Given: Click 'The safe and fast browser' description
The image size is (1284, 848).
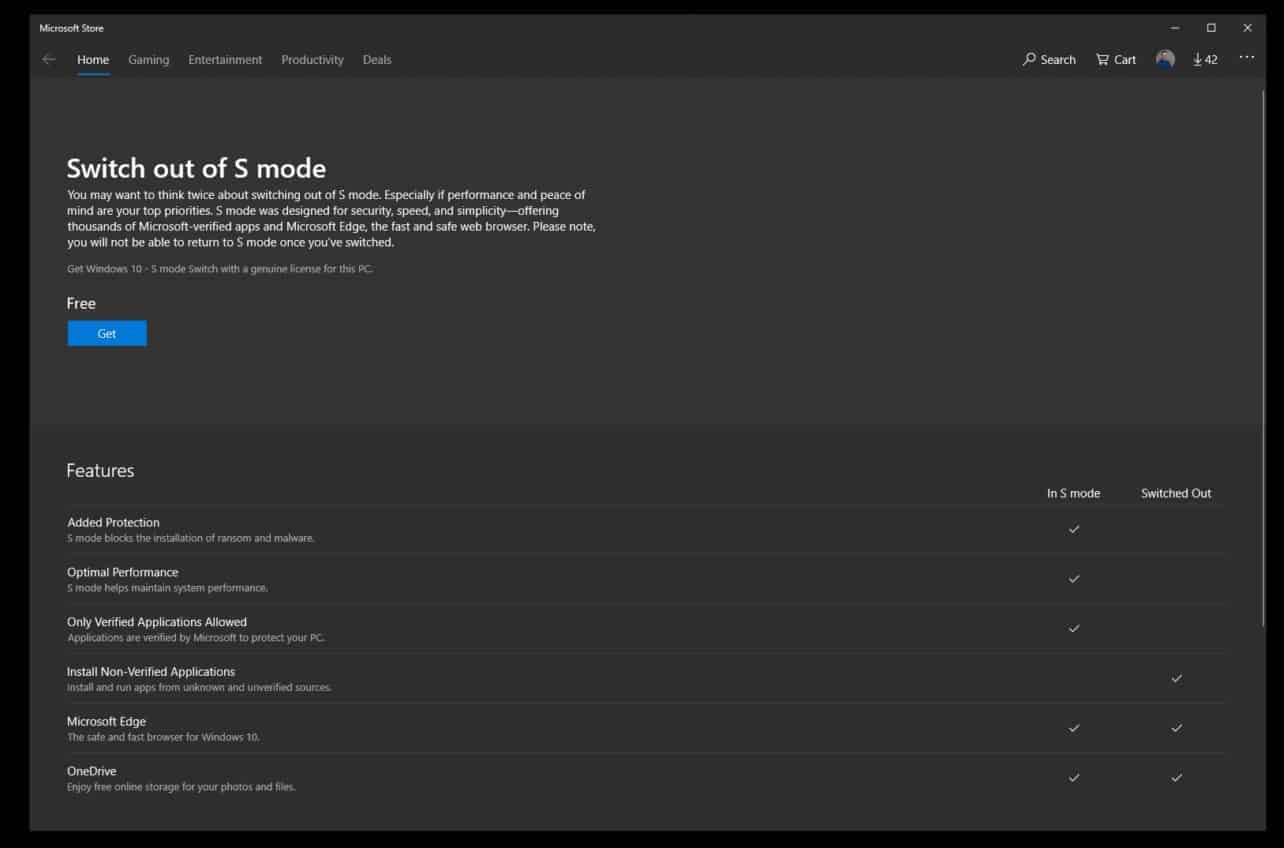Looking at the screenshot, I should tap(163, 737).
